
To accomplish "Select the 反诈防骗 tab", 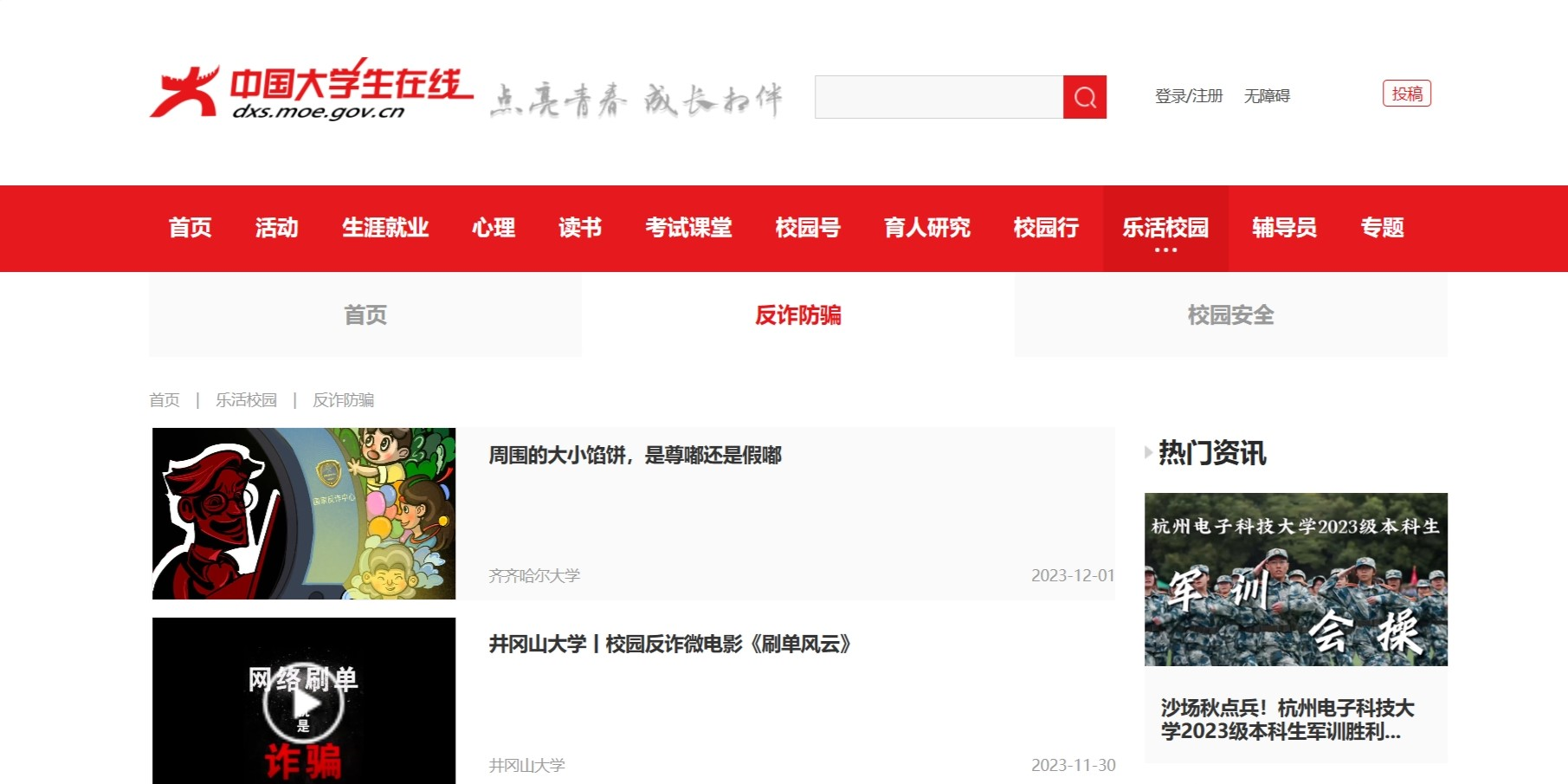I will point(797,315).
